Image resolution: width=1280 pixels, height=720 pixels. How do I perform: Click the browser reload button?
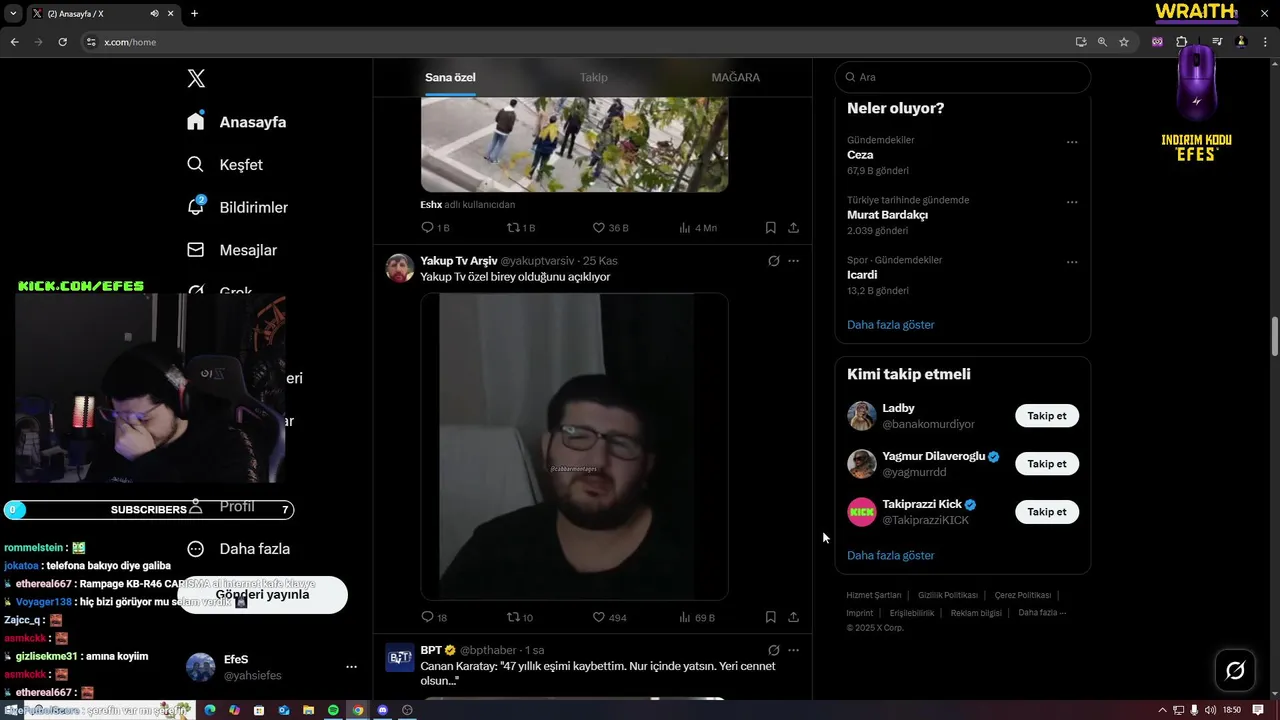62,42
